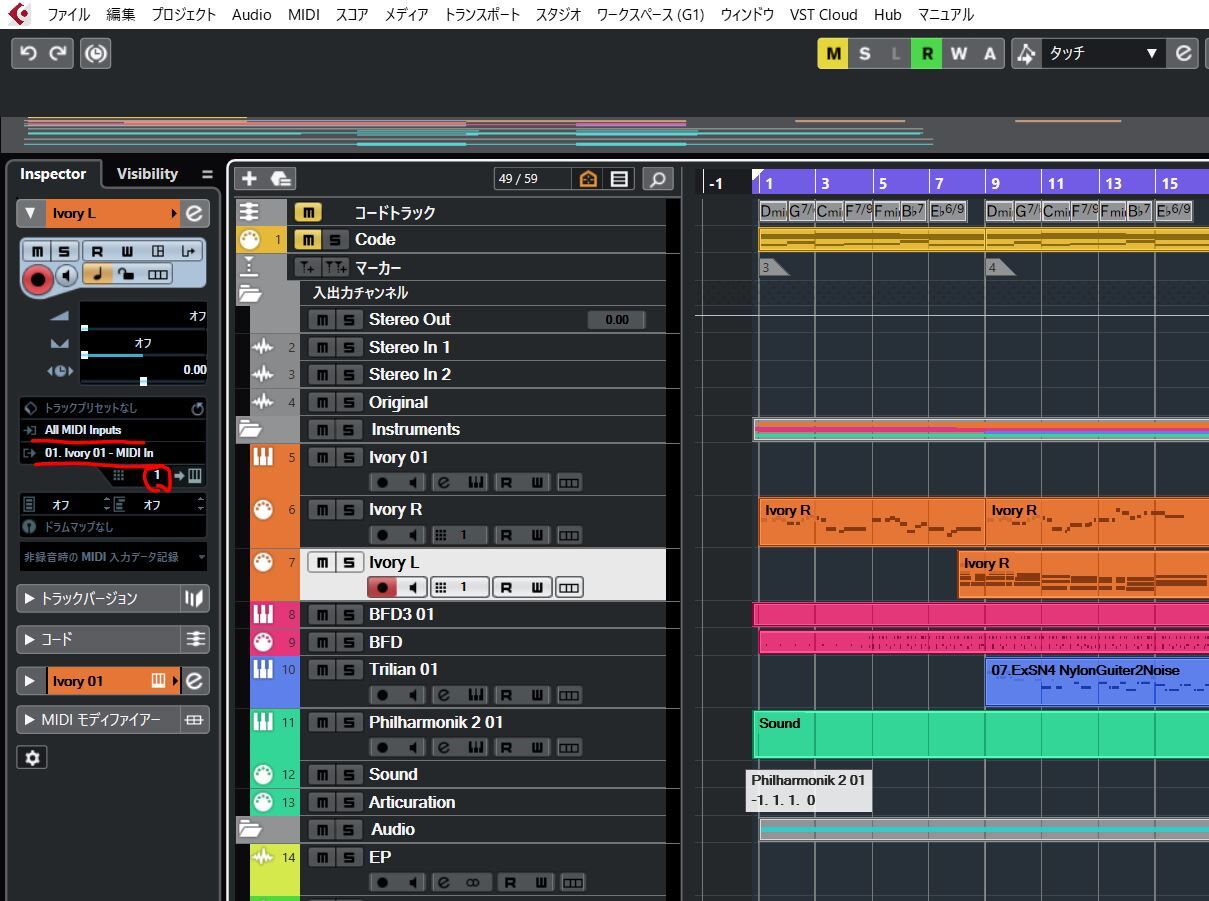Open the VST Cloud menu
This screenshot has width=1209, height=901.
pos(824,14)
